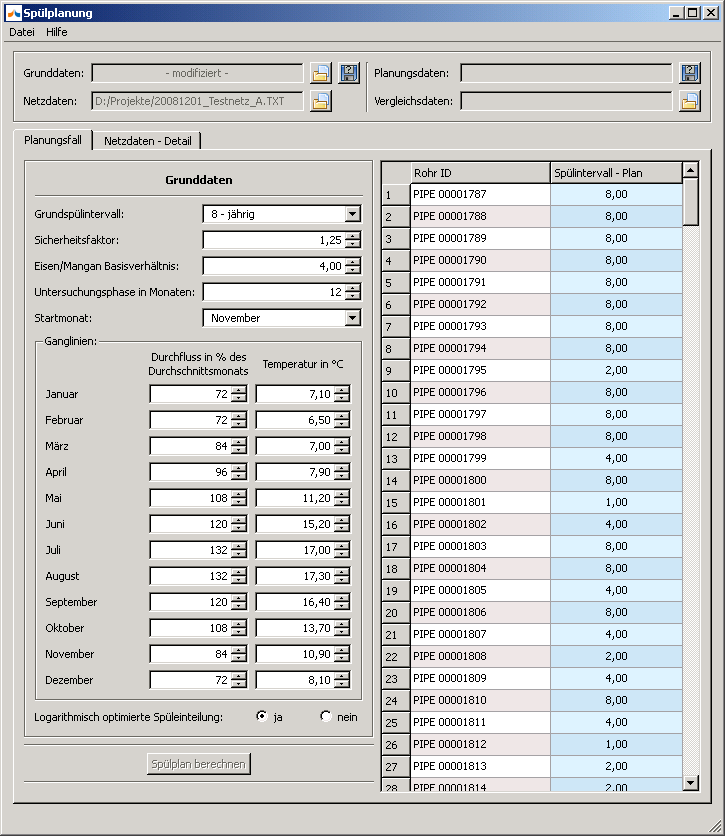Select the 'nein' logarithmic option
The height and width of the screenshot is (836, 725).
[326, 716]
